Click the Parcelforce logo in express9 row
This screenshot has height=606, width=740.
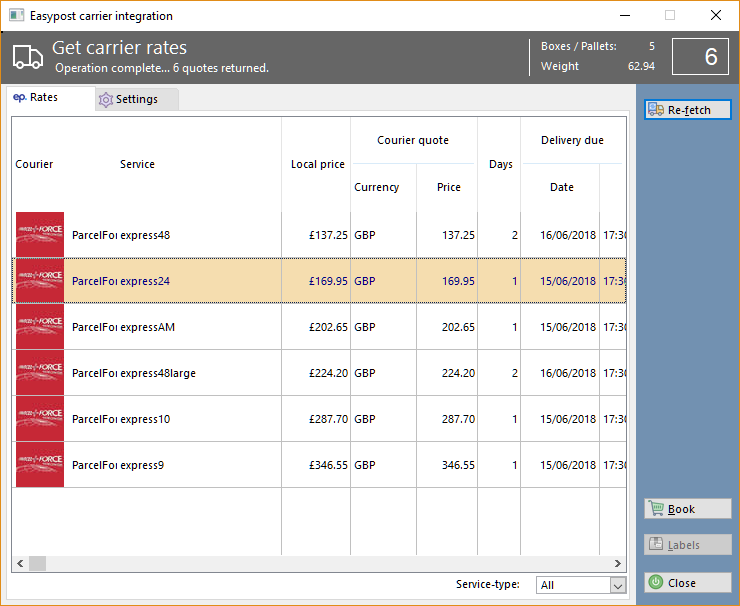pos(40,465)
